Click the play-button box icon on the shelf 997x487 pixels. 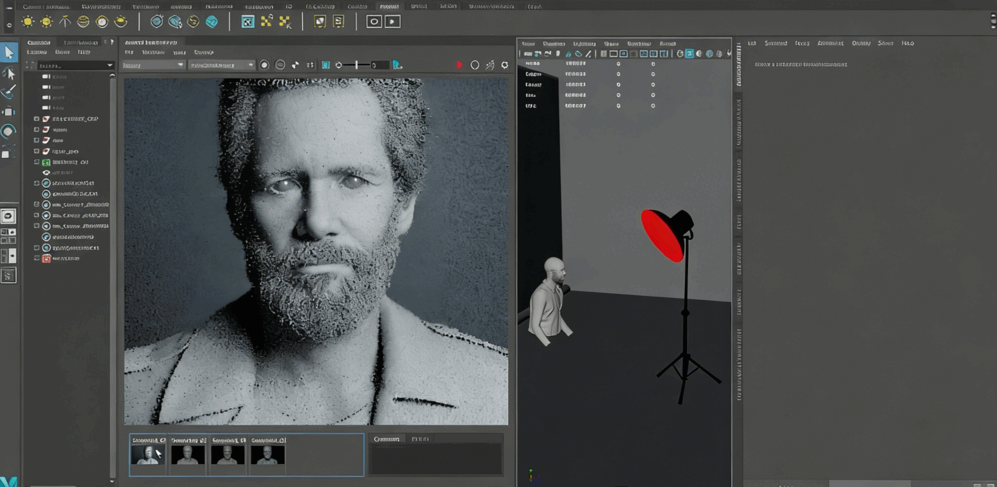393,21
